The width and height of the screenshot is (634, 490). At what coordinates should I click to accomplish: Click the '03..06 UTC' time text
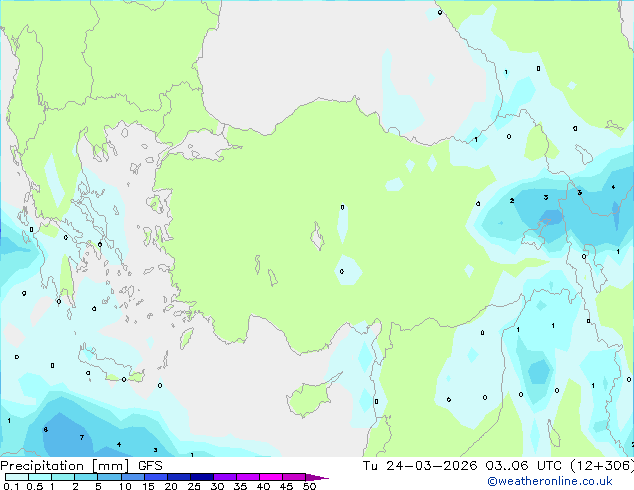(524, 466)
